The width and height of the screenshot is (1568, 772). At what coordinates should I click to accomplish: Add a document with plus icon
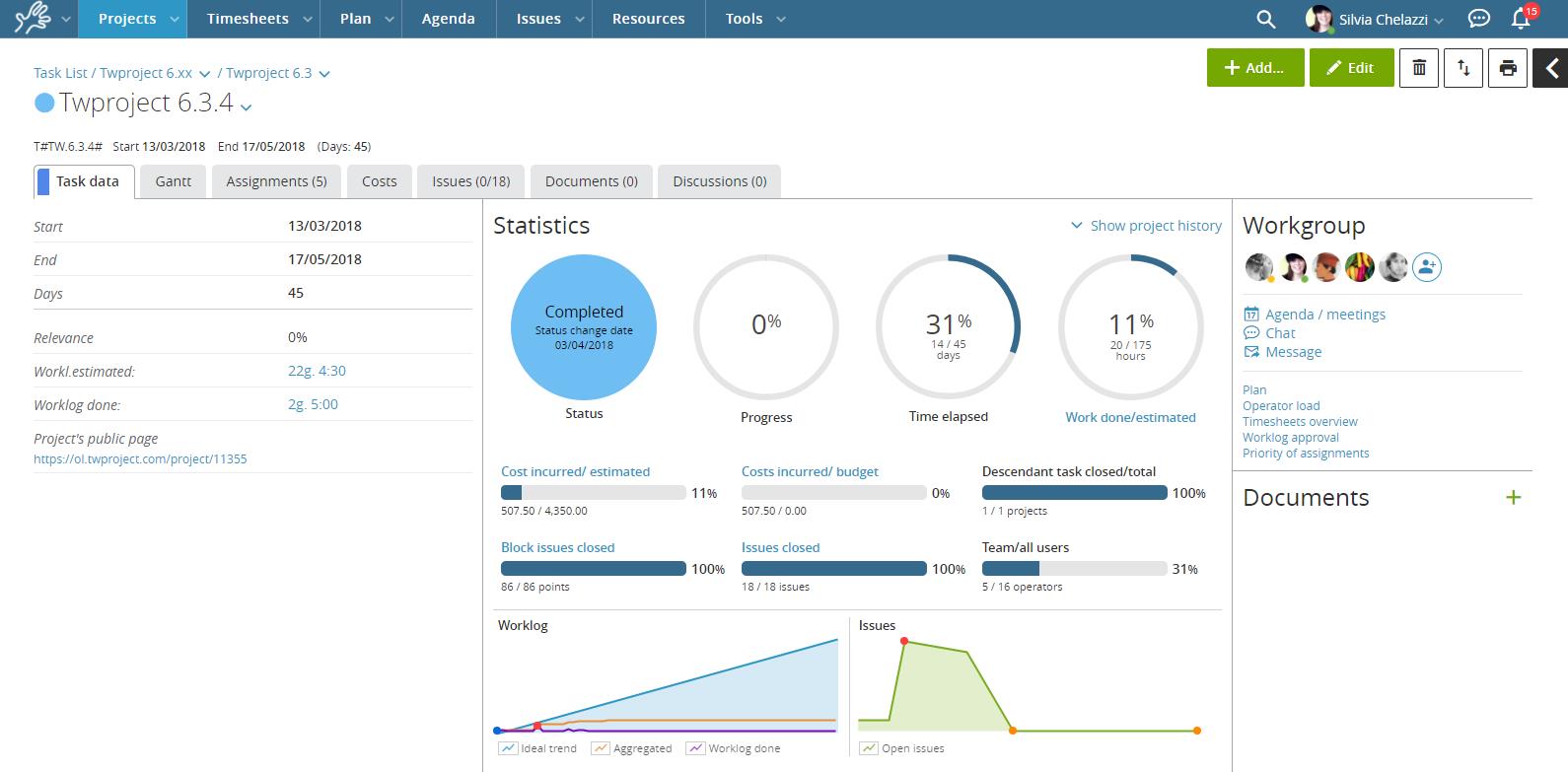coord(1513,498)
